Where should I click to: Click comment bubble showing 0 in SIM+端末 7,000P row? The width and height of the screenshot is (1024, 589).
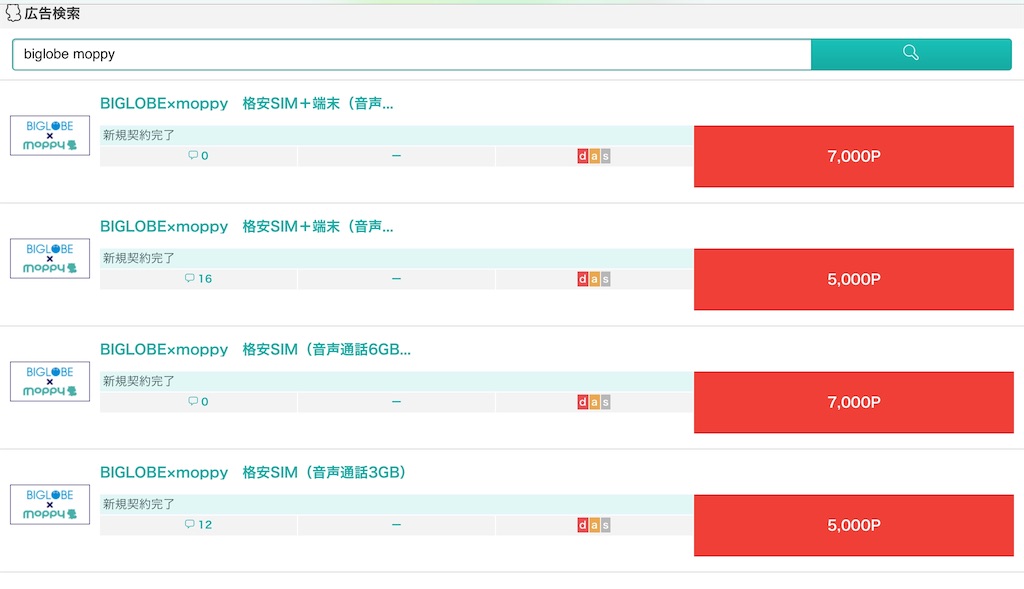[198, 155]
